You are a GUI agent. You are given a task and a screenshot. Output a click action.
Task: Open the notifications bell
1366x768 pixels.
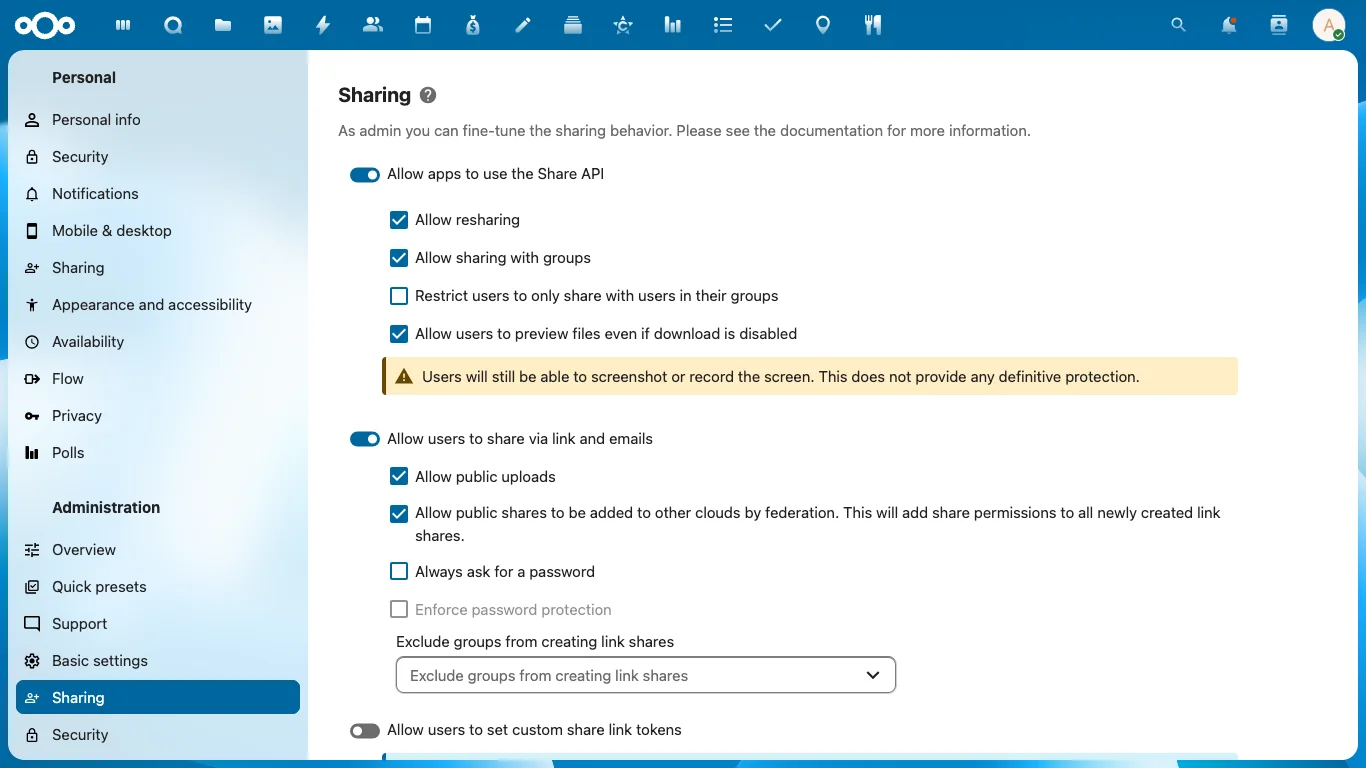tap(1229, 25)
